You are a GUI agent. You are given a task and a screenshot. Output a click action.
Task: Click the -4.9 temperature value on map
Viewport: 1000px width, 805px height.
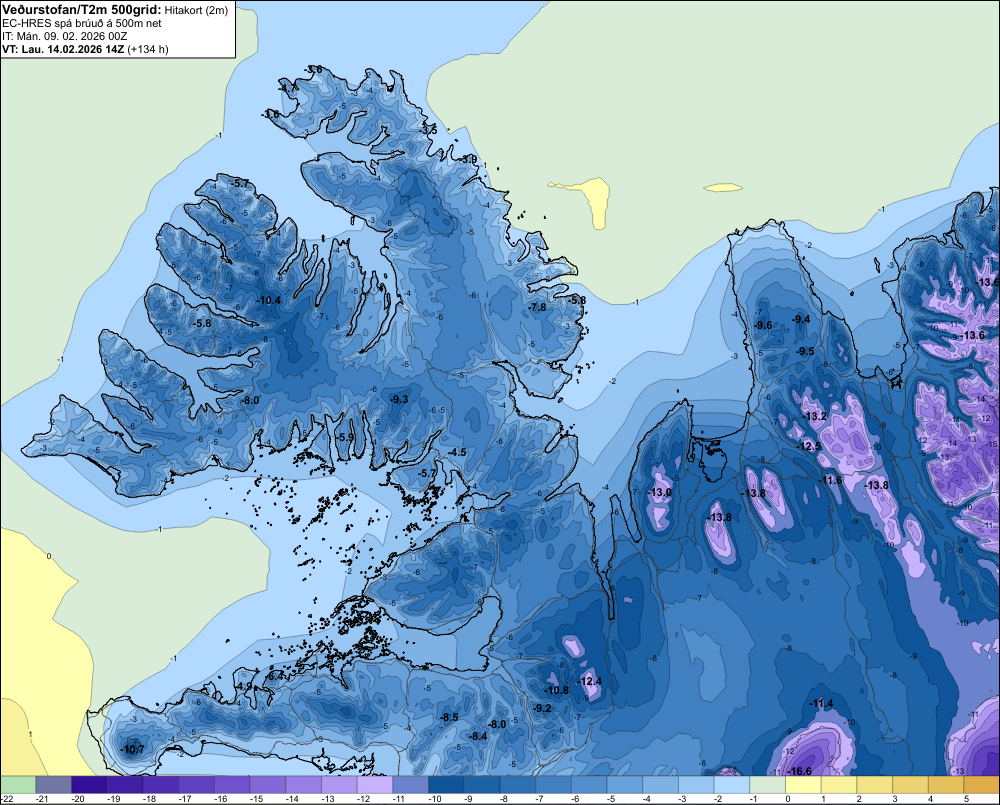244,686
